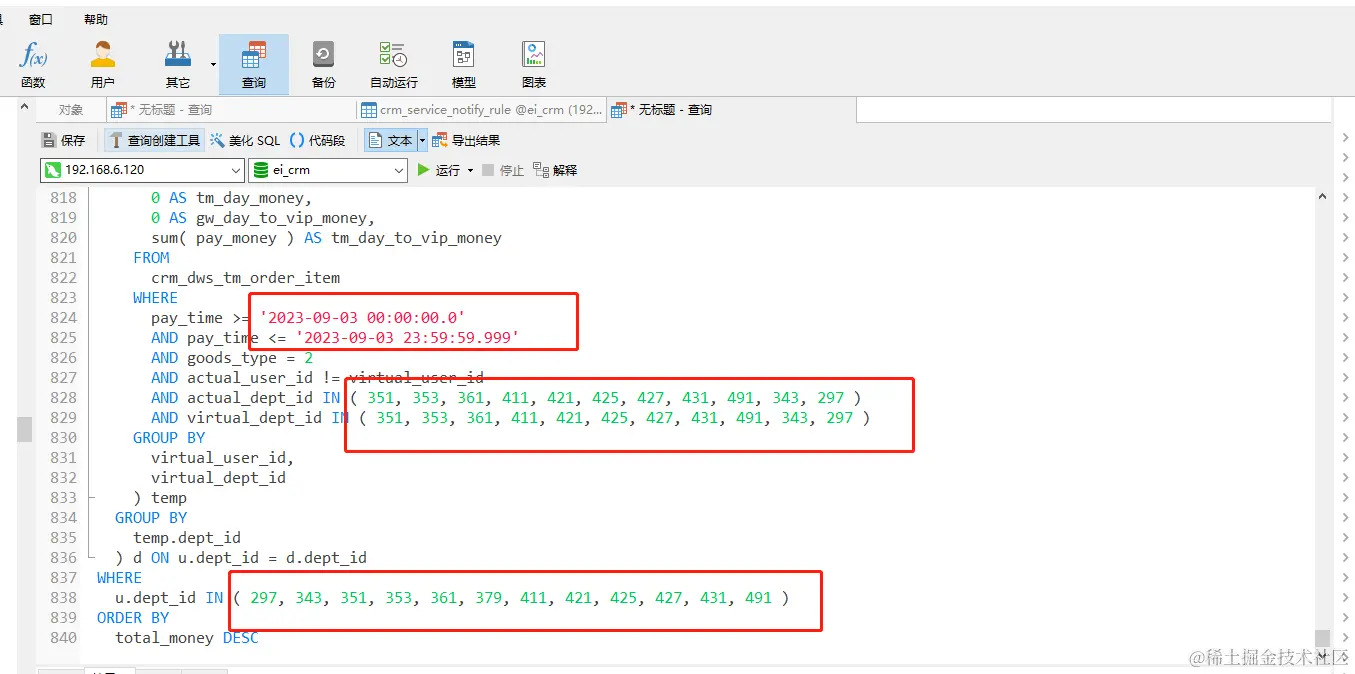
Task: Click the ') temp' alias on line 833
Action: 160,497
